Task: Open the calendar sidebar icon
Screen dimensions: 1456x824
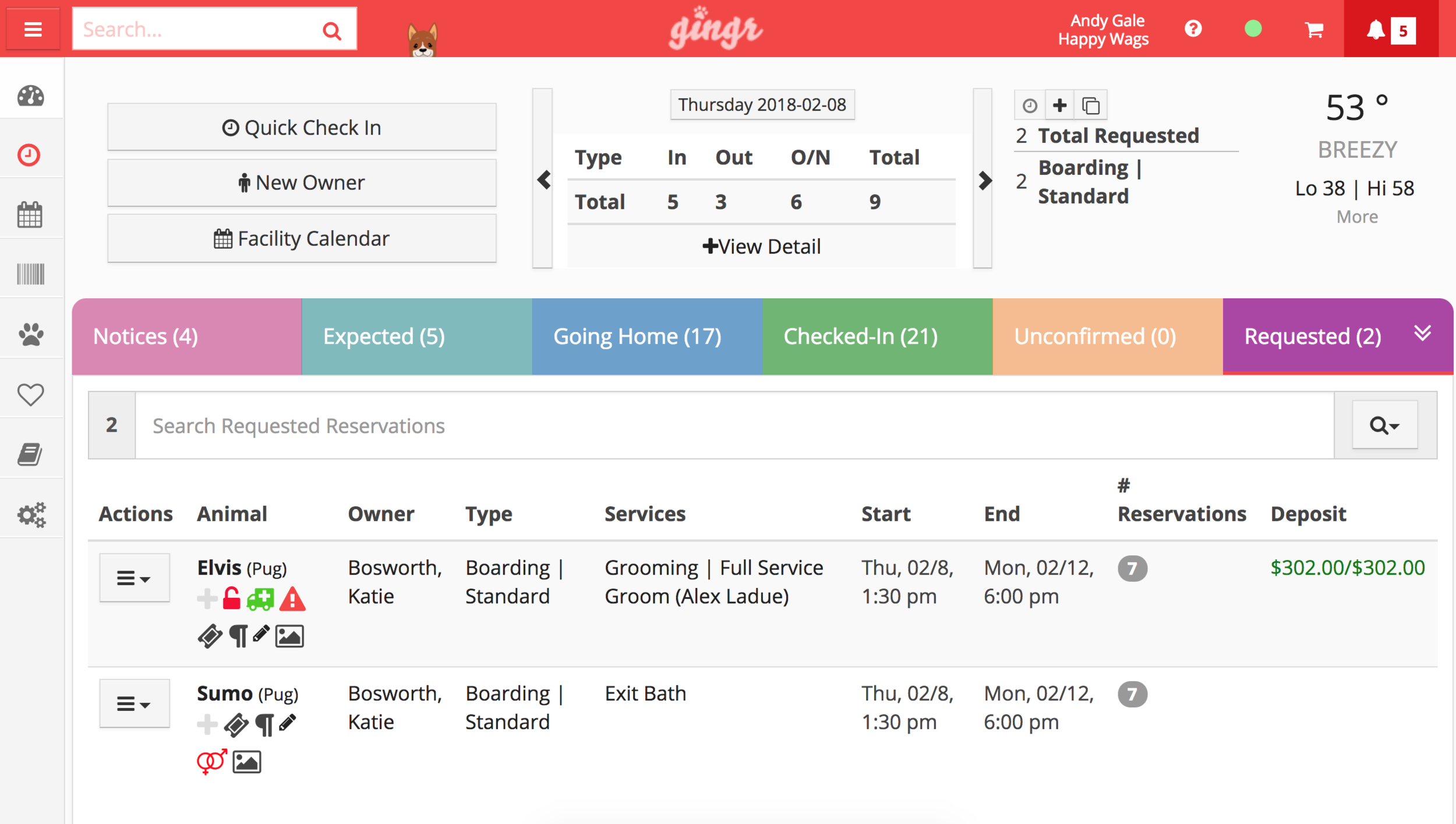Action: [30, 214]
